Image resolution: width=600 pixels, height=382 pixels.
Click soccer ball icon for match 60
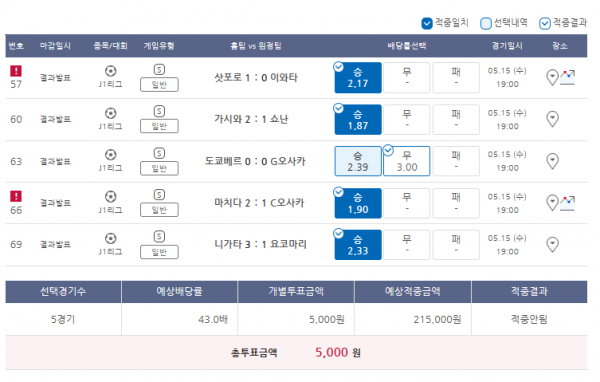[x=111, y=113]
